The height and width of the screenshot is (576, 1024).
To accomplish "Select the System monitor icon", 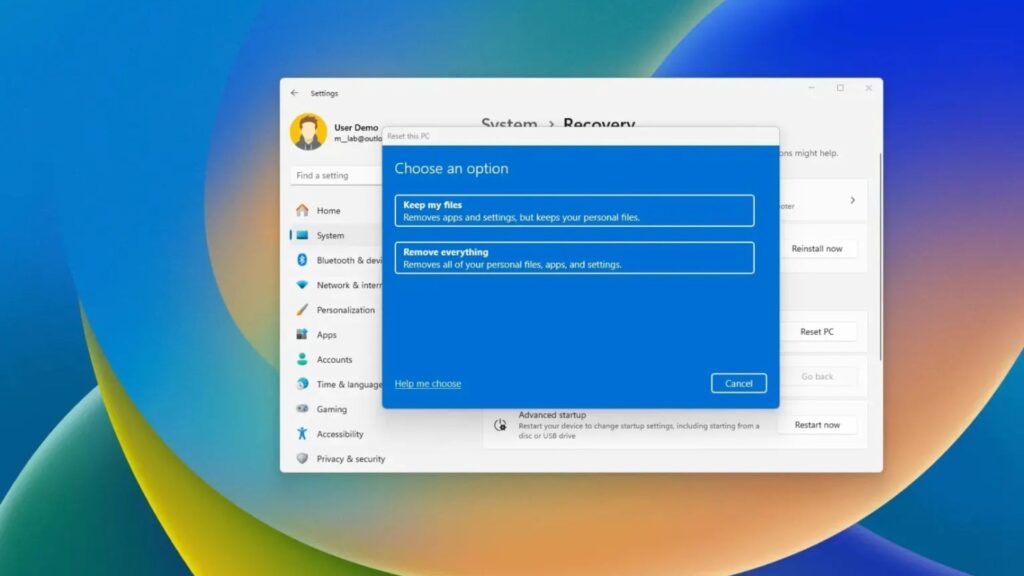I will [x=302, y=236].
